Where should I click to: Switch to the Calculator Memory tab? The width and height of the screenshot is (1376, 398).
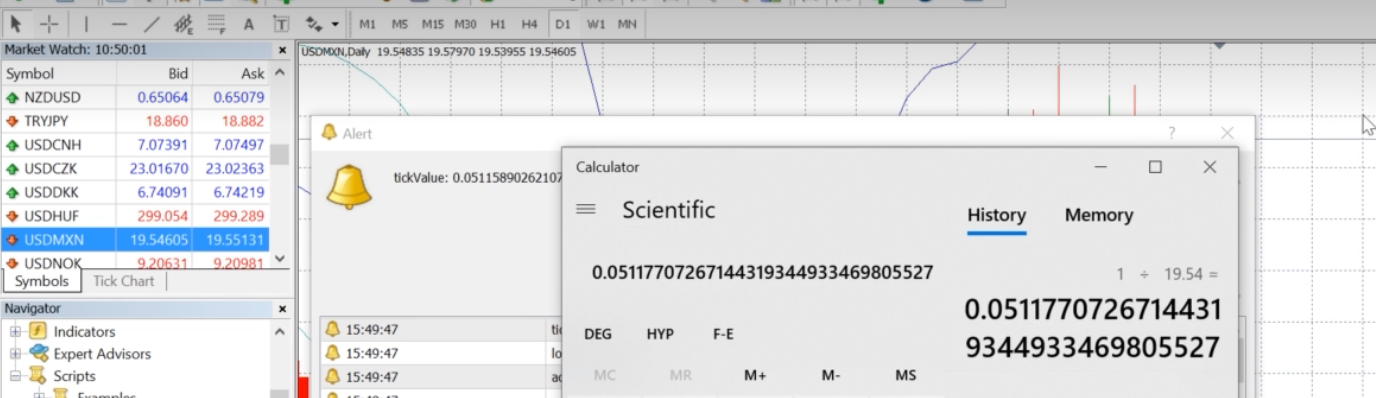1099,215
